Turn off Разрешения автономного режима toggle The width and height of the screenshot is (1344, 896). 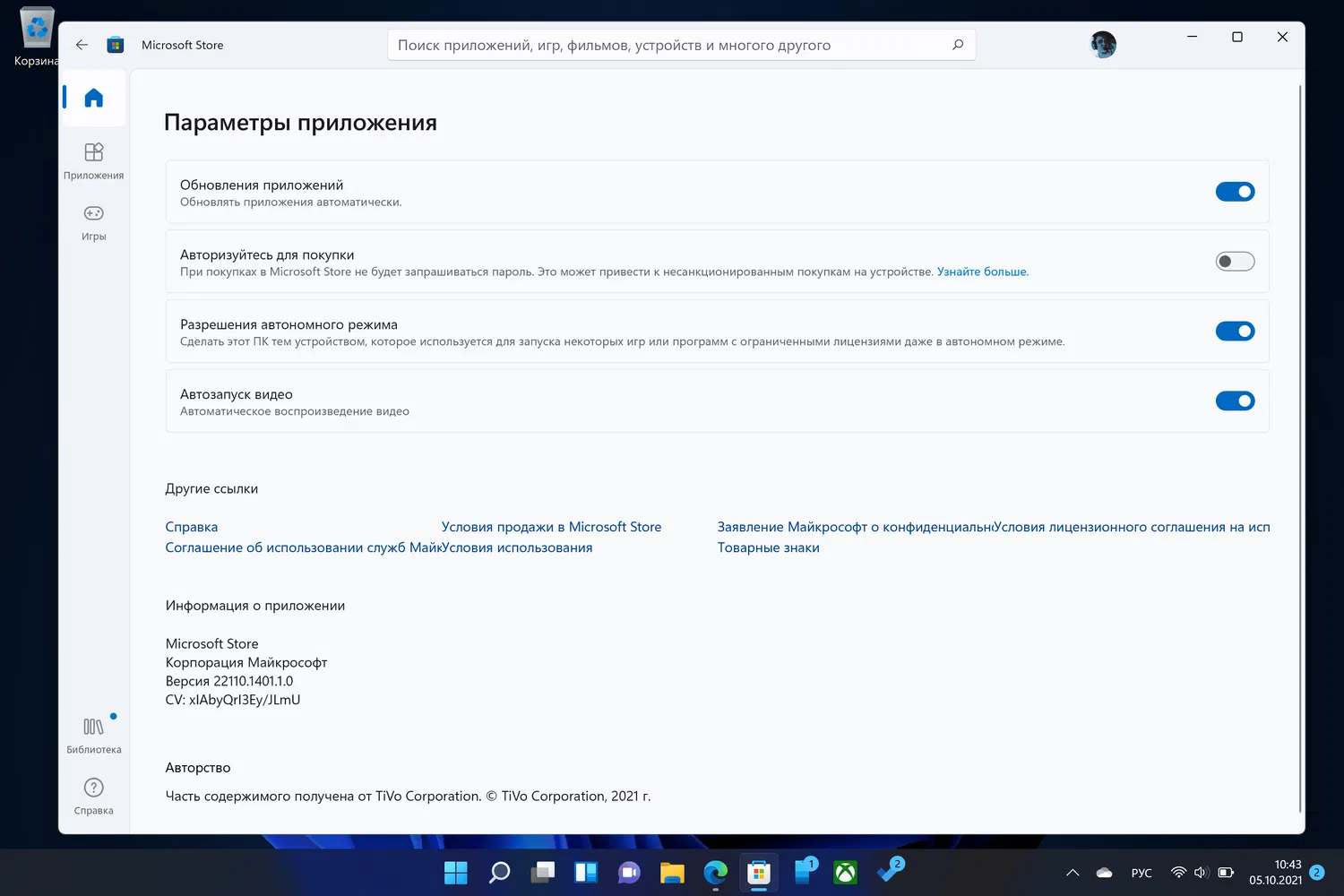click(x=1235, y=332)
